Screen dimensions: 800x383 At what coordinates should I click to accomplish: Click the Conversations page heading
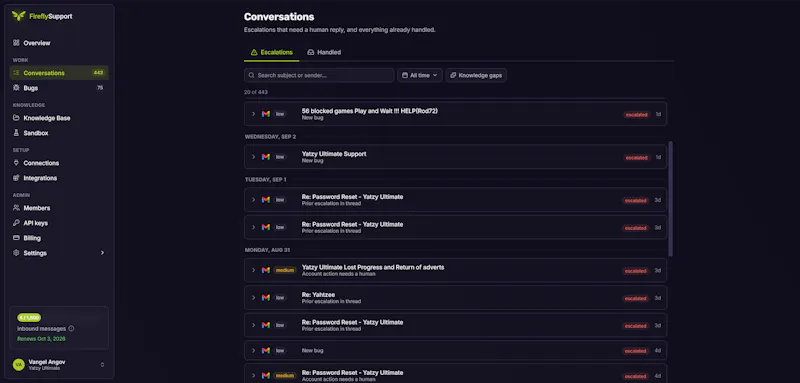coord(279,17)
